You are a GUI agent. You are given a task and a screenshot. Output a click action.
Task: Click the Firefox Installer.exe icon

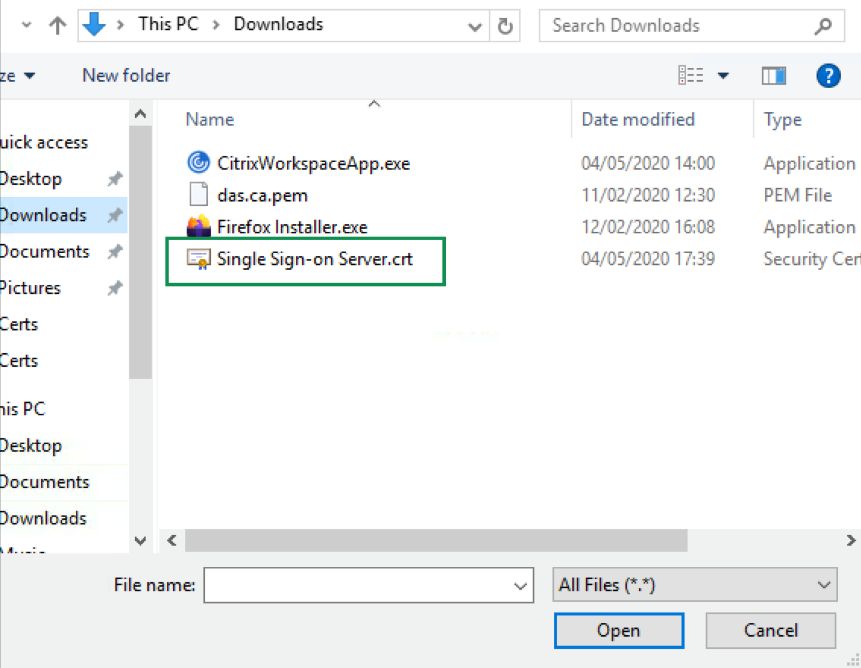[x=198, y=226]
